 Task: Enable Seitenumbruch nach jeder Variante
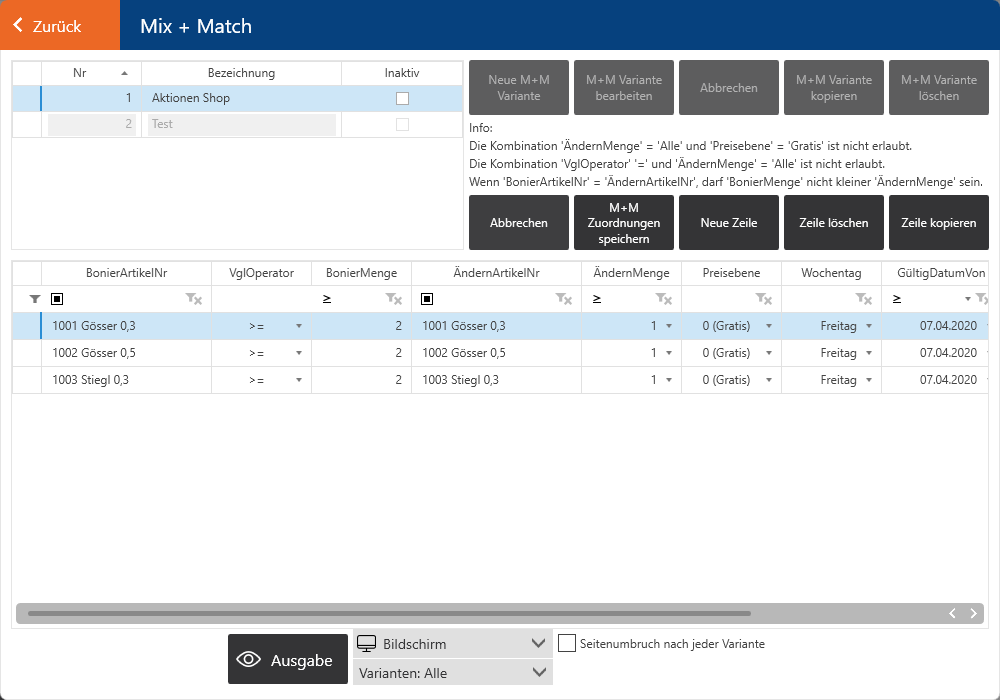[x=567, y=644]
